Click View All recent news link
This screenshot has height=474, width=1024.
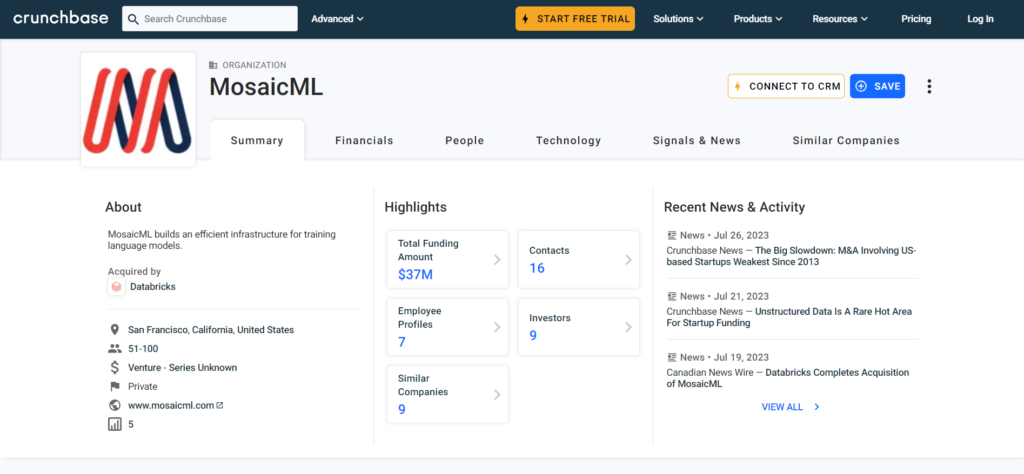[790, 407]
